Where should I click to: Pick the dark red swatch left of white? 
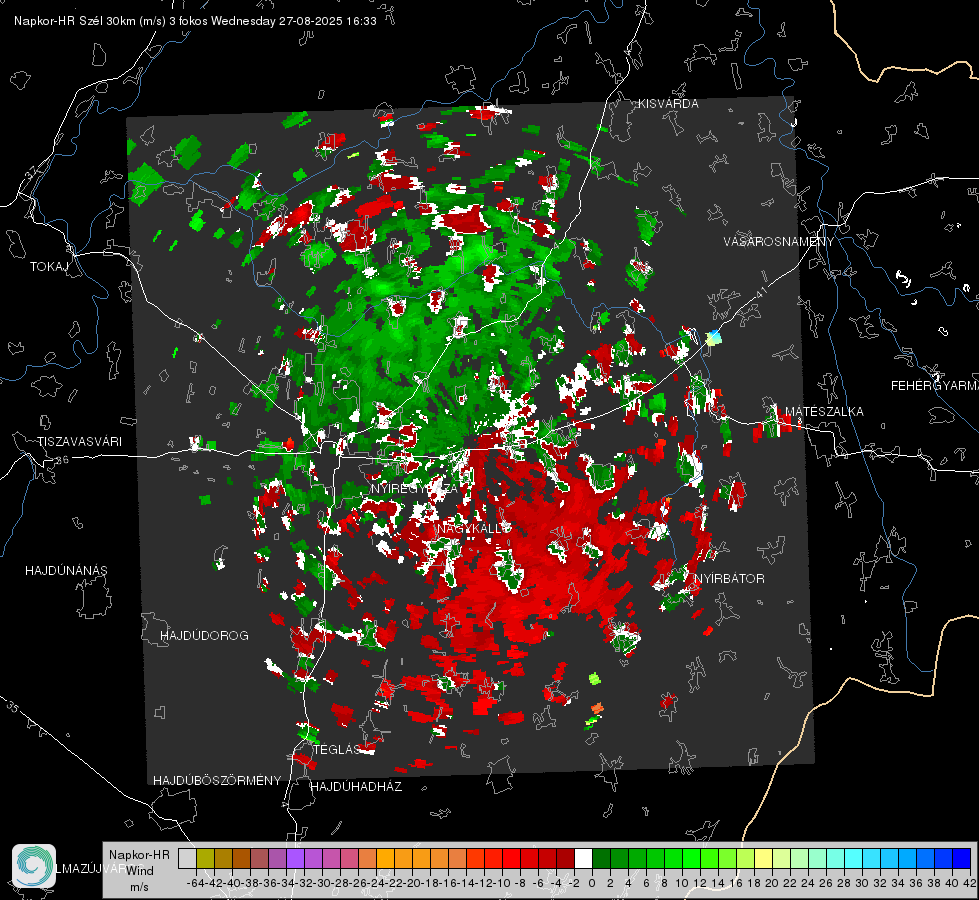tap(565, 858)
